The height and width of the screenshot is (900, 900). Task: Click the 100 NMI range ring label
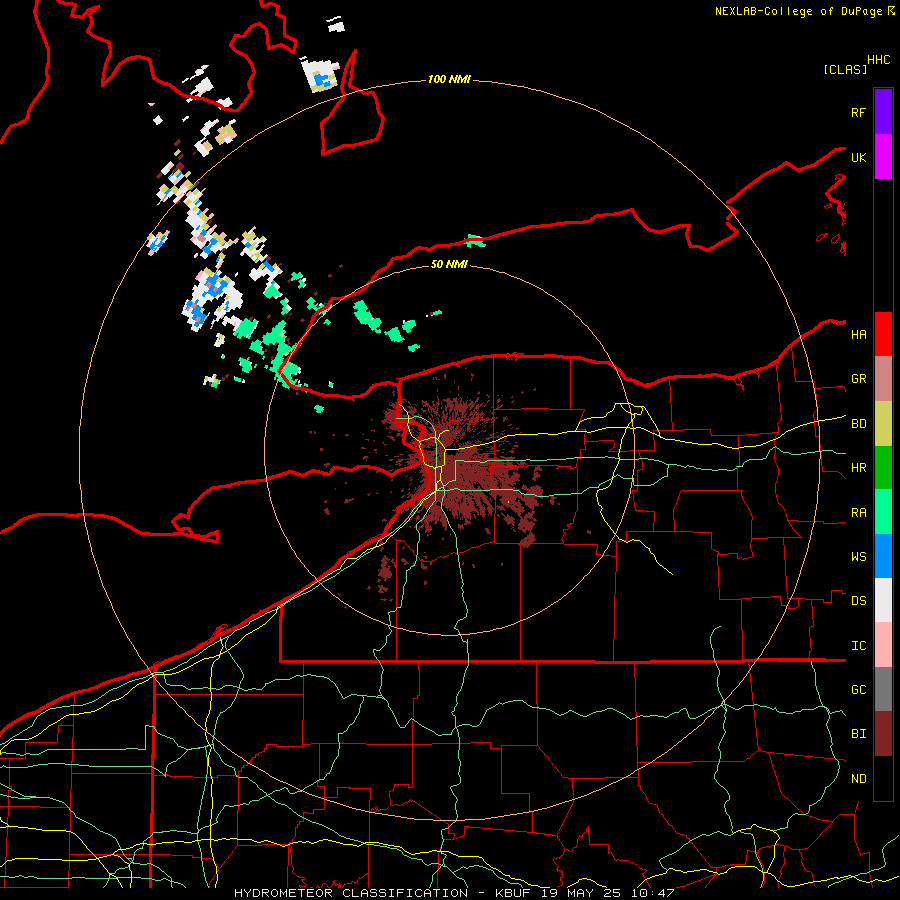click(x=449, y=79)
